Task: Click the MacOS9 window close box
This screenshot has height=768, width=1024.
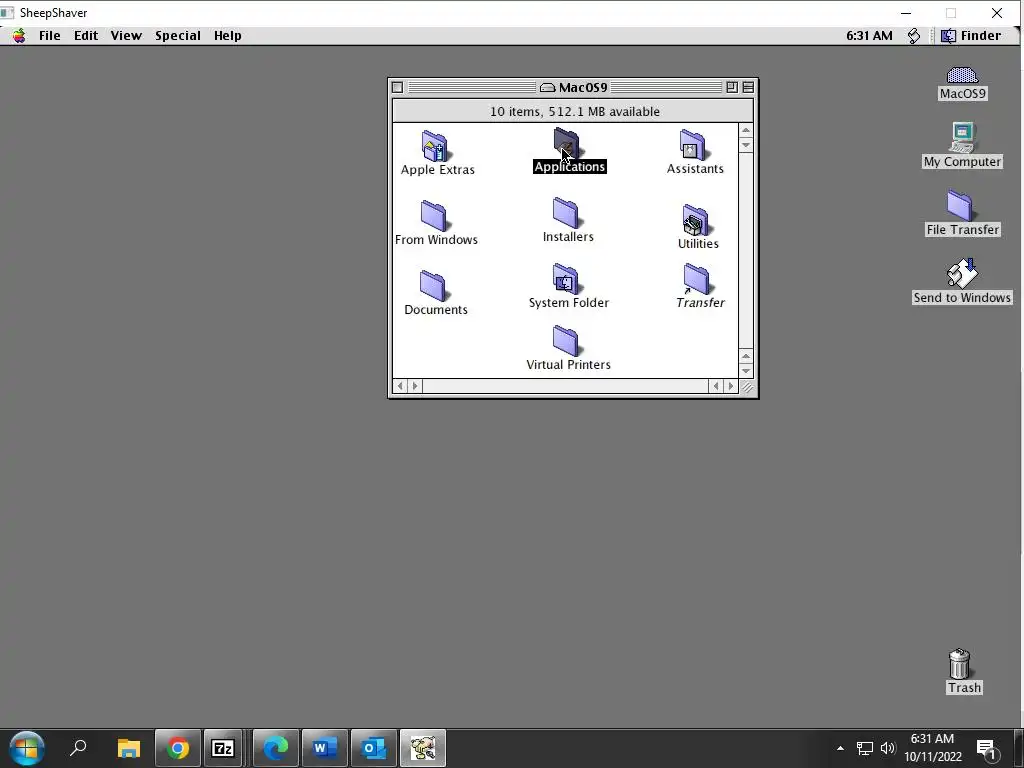Action: click(397, 88)
